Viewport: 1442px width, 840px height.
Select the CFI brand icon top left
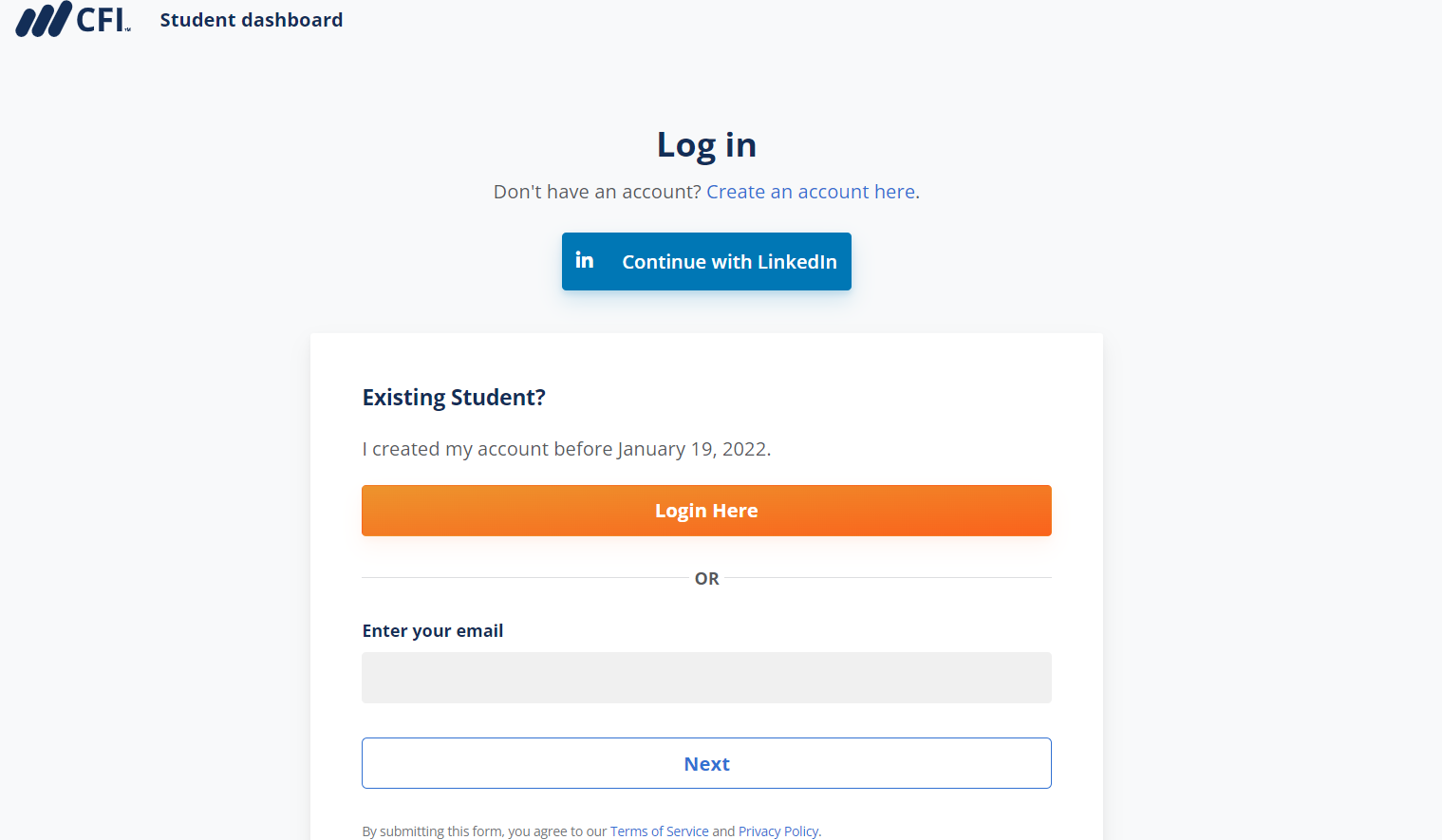pyautogui.click(x=40, y=18)
